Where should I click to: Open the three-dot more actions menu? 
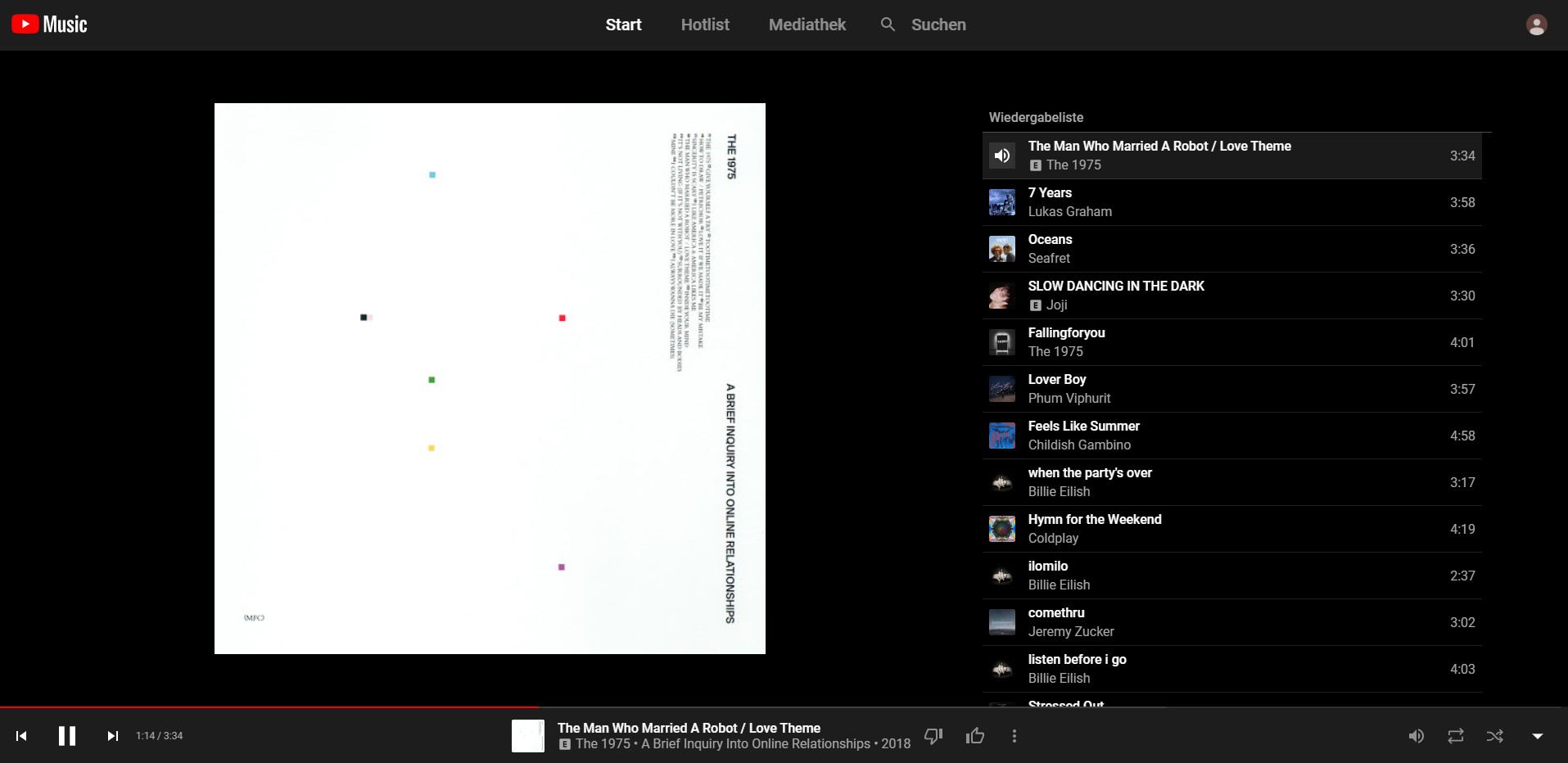pos(1014,736)
